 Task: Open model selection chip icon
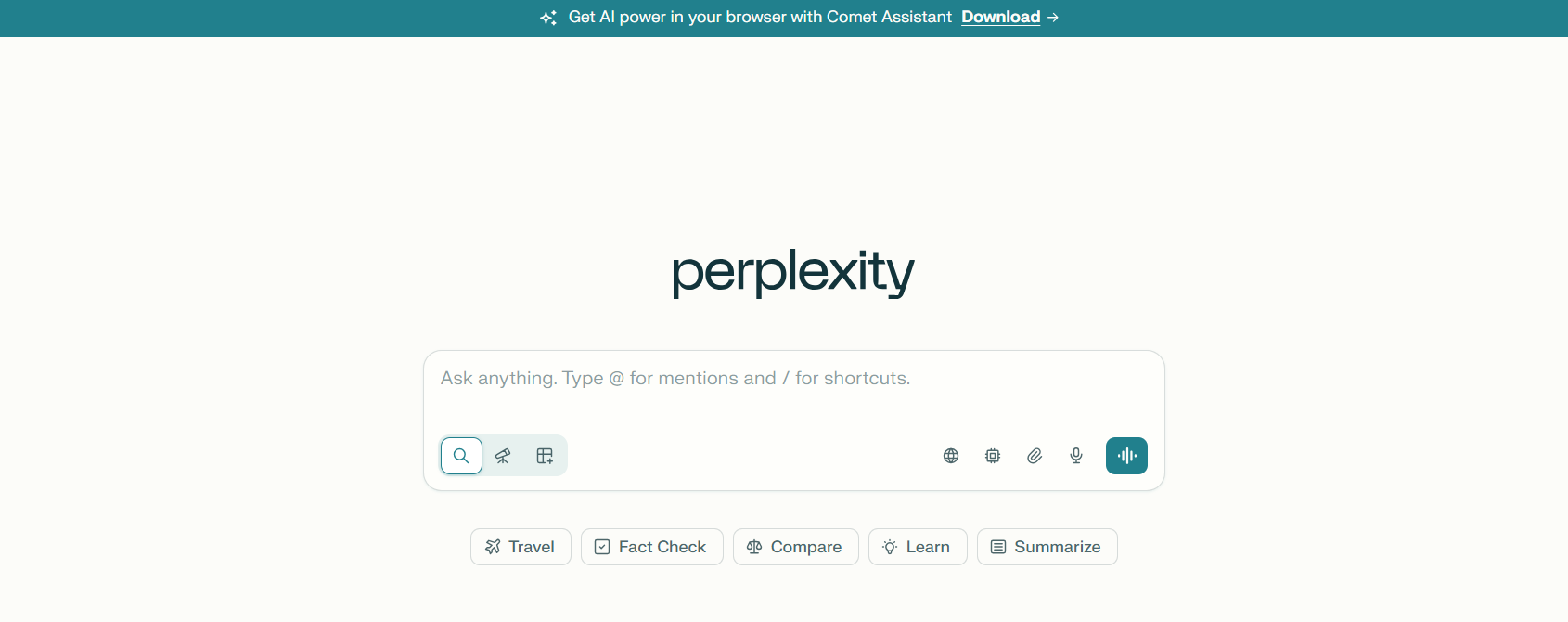coord(992,456)
